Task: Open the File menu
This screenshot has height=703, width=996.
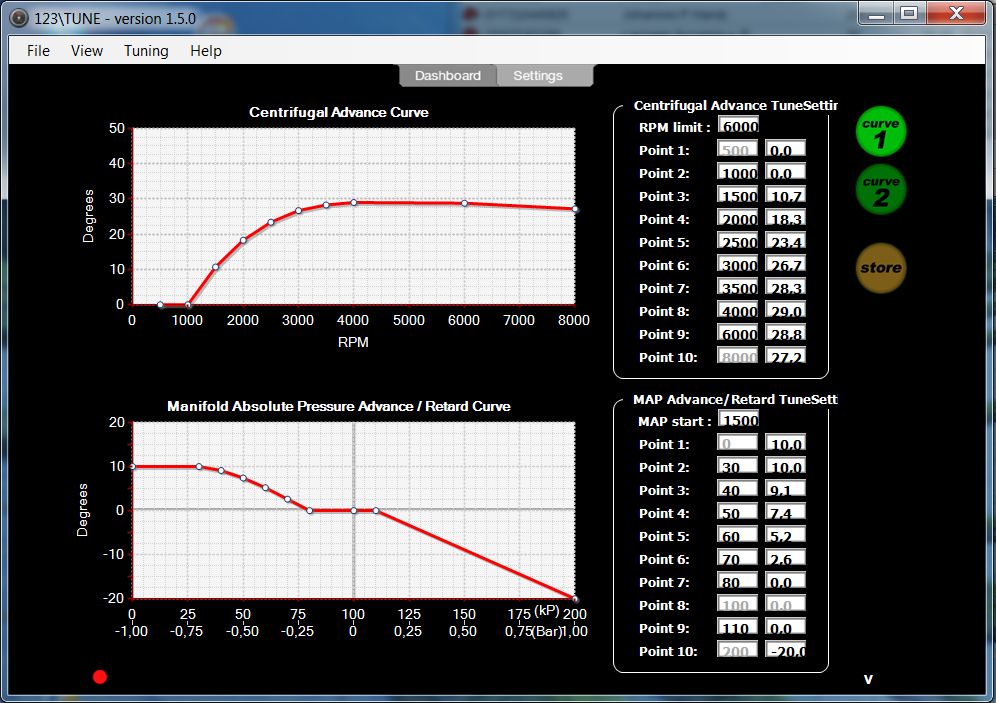Action: 38,51
